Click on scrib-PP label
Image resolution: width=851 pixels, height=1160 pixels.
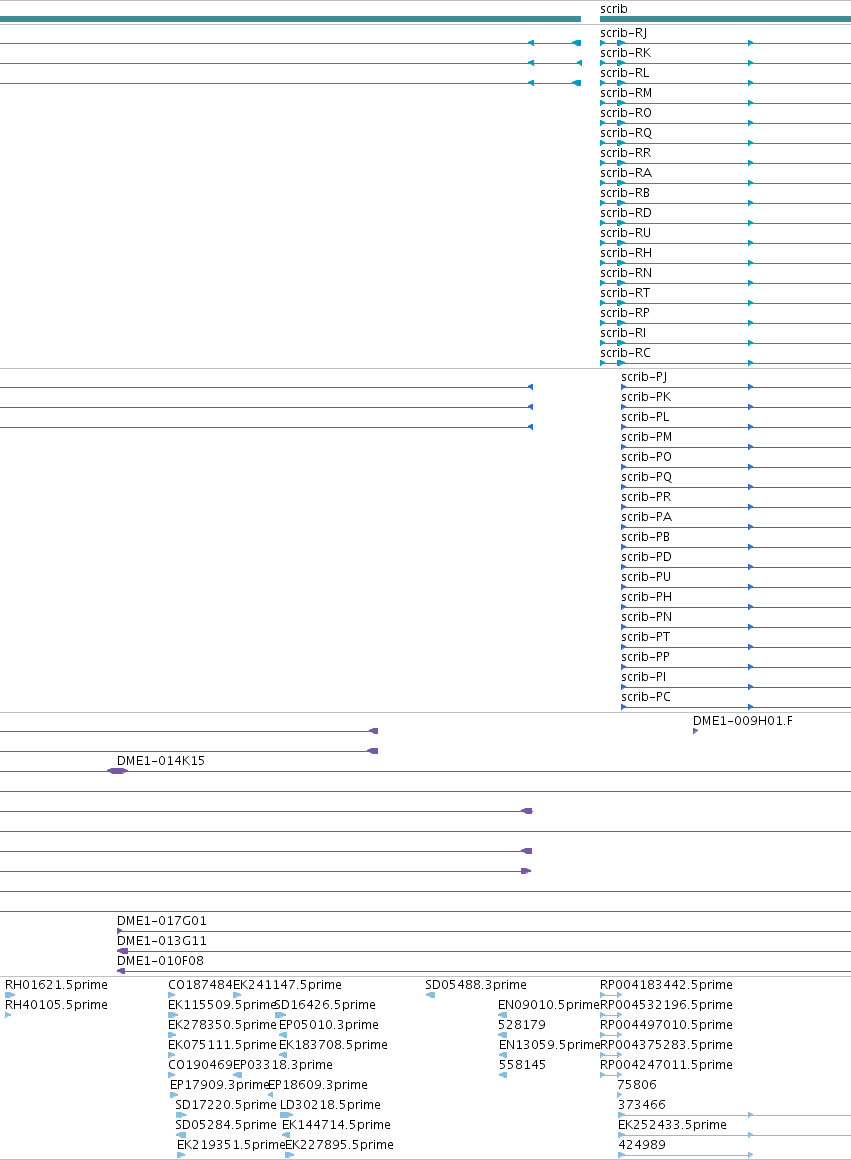point(645,656)
